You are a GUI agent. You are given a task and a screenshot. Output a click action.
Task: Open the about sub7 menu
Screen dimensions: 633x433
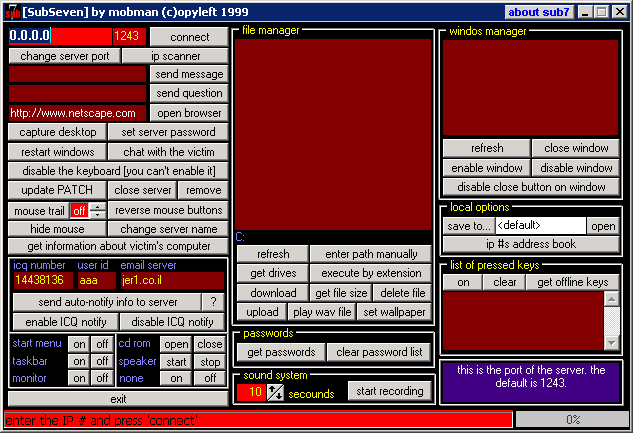(x=537, y=12)
